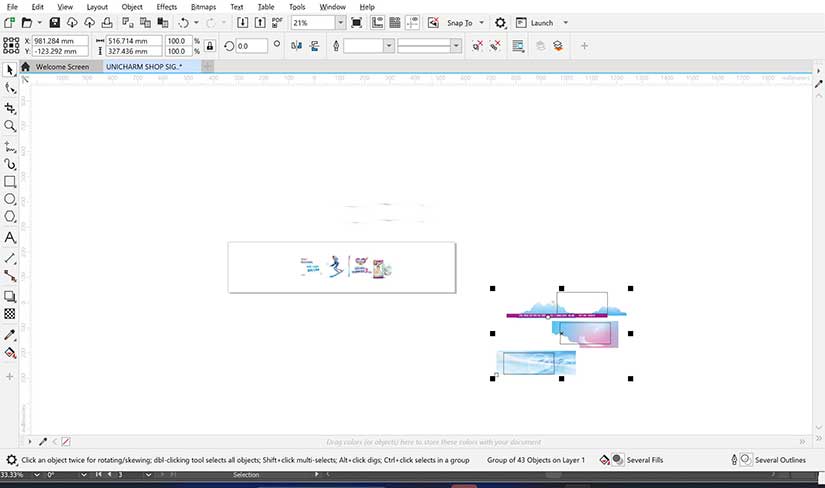Click the Print icon
825x488 pixels.
tap(107, 23)
